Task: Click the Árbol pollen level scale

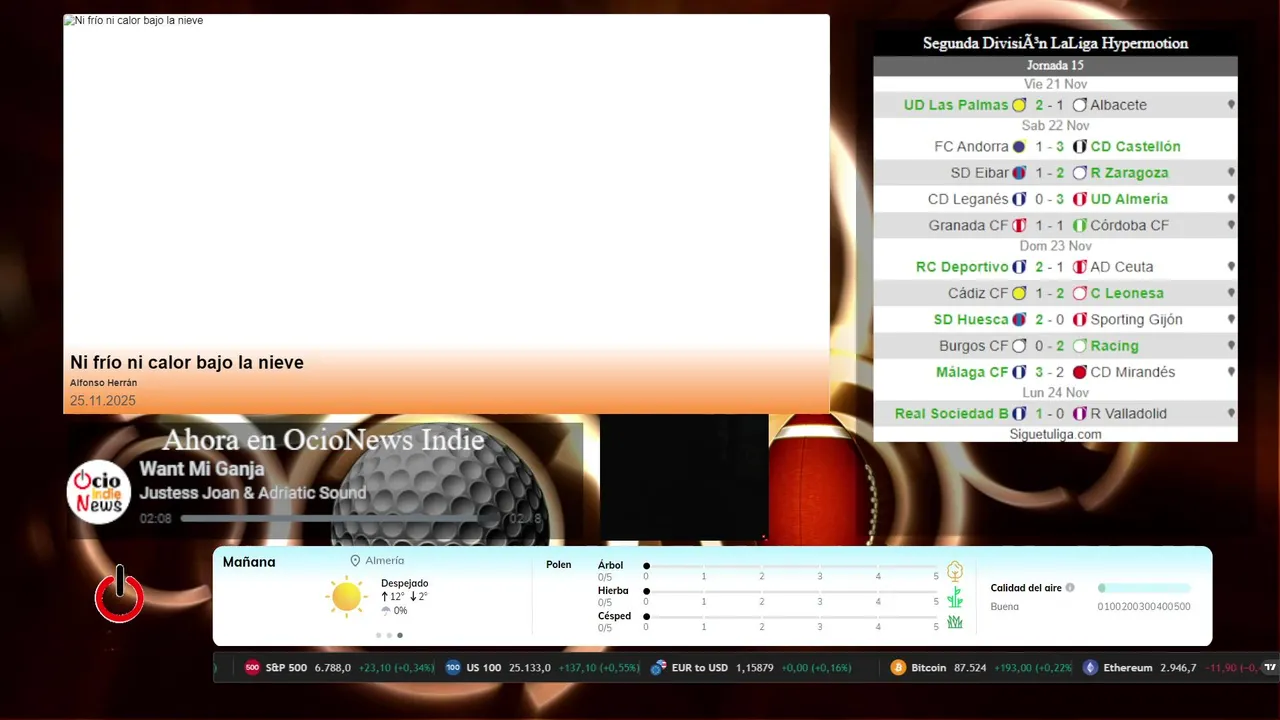Action: [x=791, y=567]
